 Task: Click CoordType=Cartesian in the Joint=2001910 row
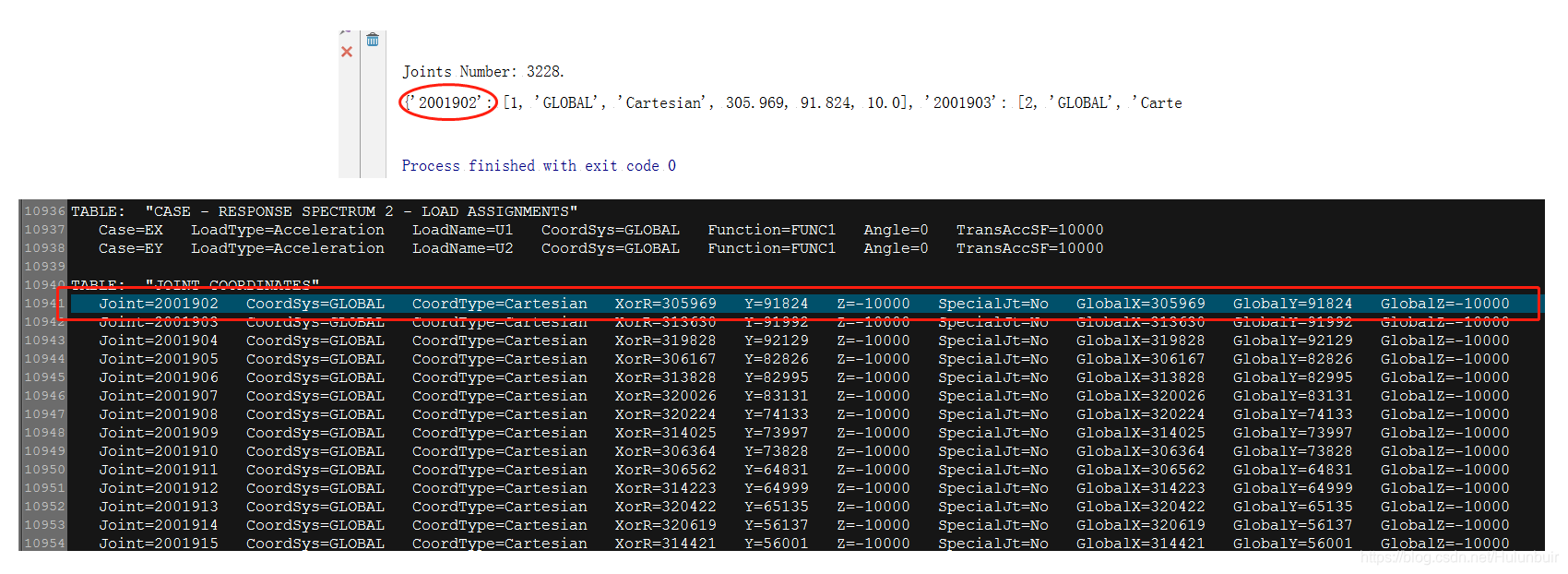click(x=499, y=451)
